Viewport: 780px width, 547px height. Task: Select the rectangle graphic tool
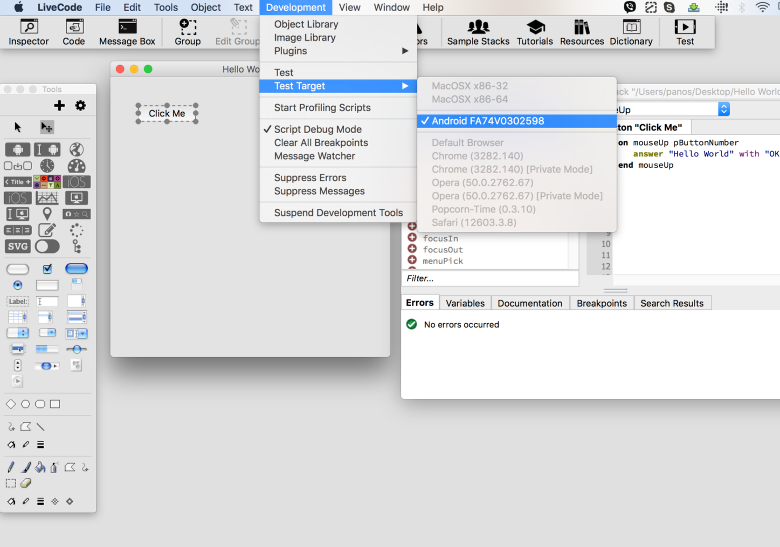(55, 404)
